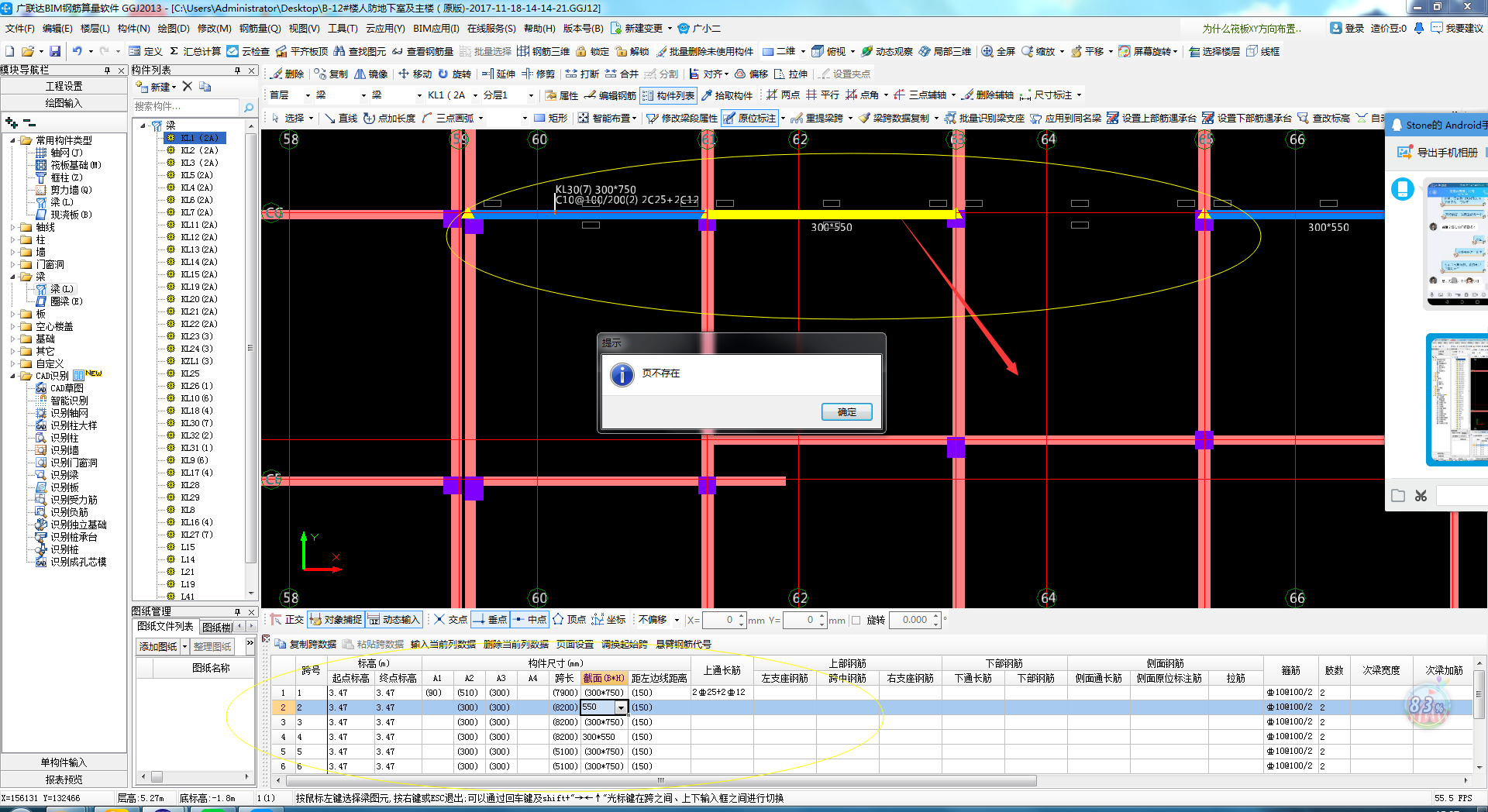The image size is (1488, 812).
Task: Click the 添加图纸 button
Action: (158, 646)
